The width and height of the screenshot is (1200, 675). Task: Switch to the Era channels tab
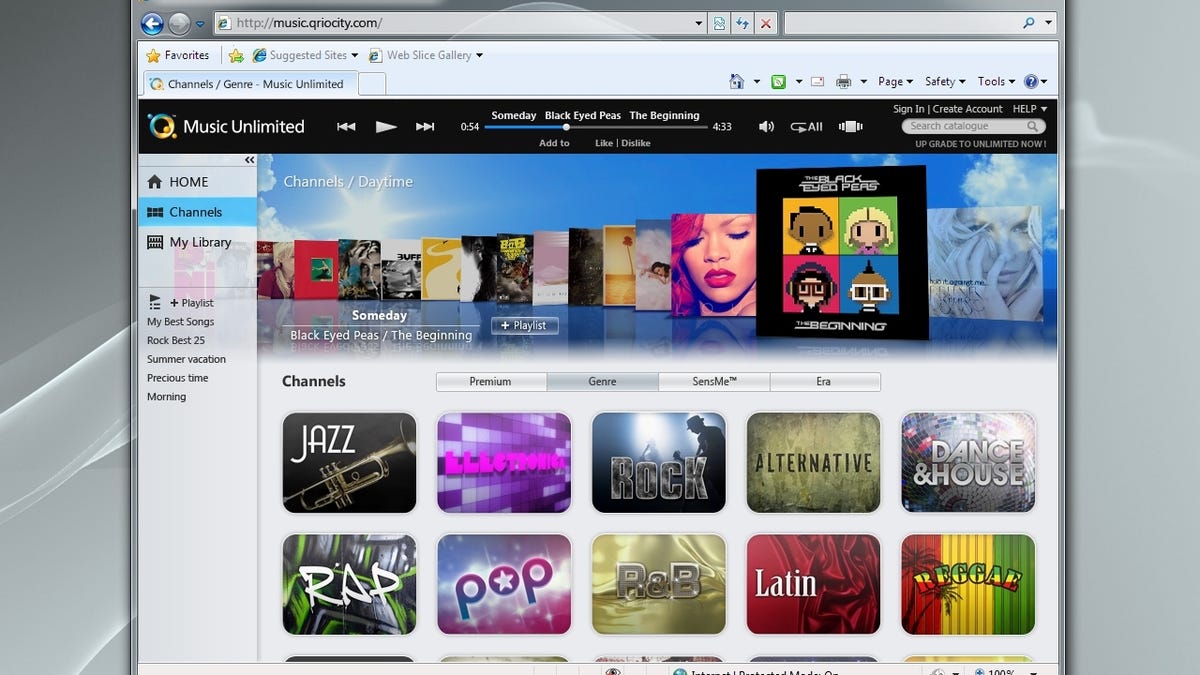[x=824, y=381]
